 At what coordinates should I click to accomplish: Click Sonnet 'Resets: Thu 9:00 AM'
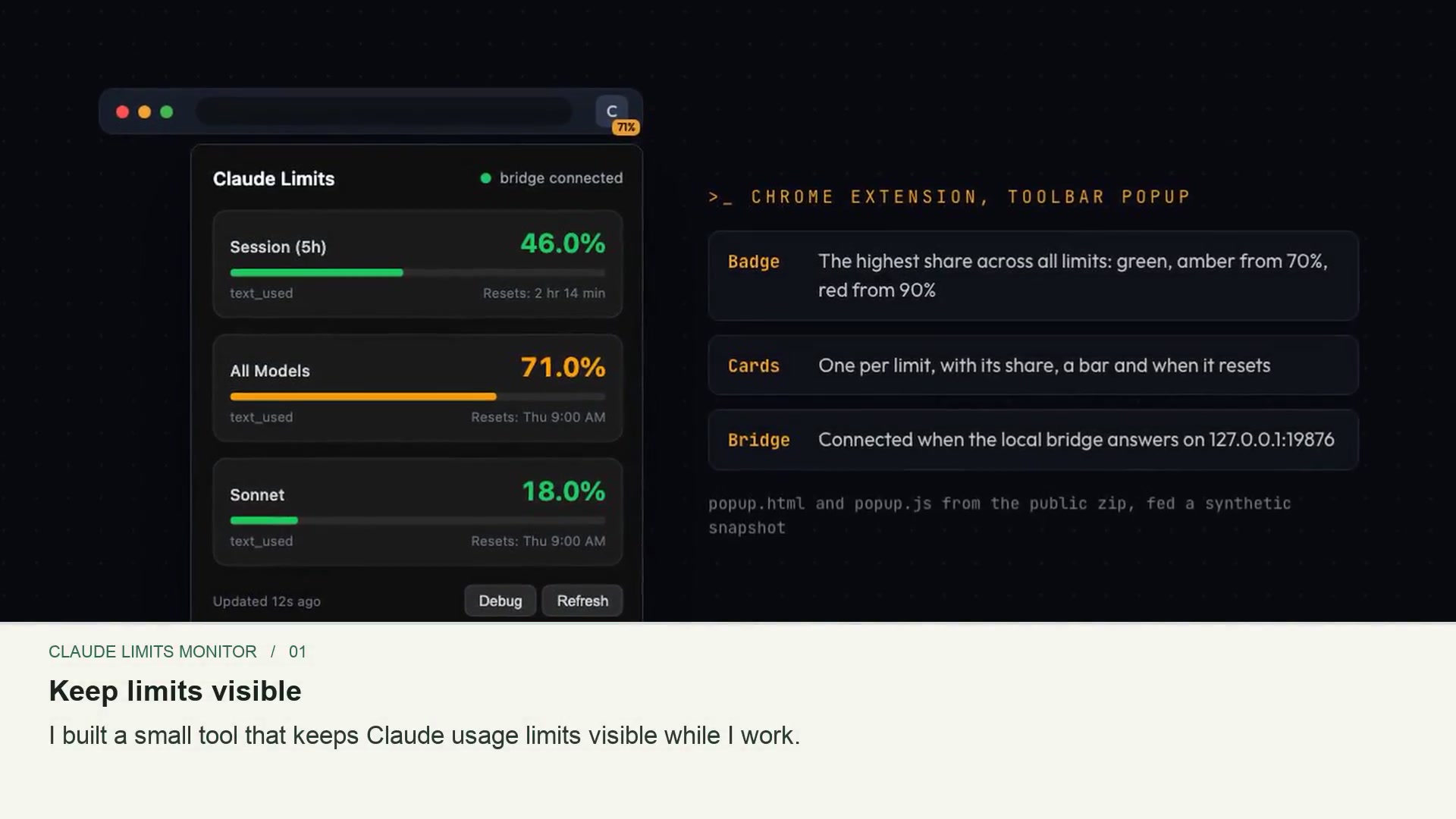[538, 541]
